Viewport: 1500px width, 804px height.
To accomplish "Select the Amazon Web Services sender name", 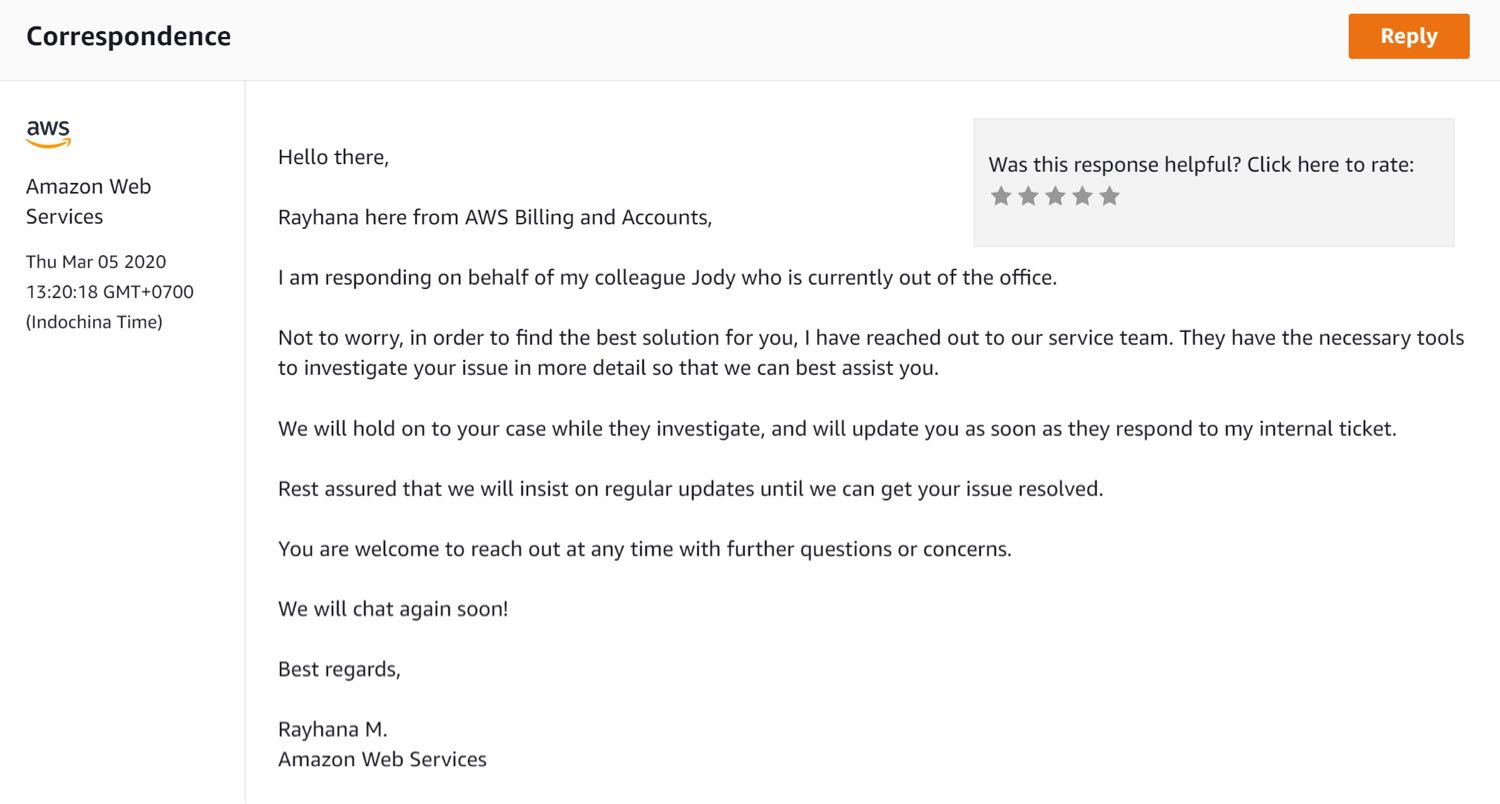I will [x=88, y=201].
